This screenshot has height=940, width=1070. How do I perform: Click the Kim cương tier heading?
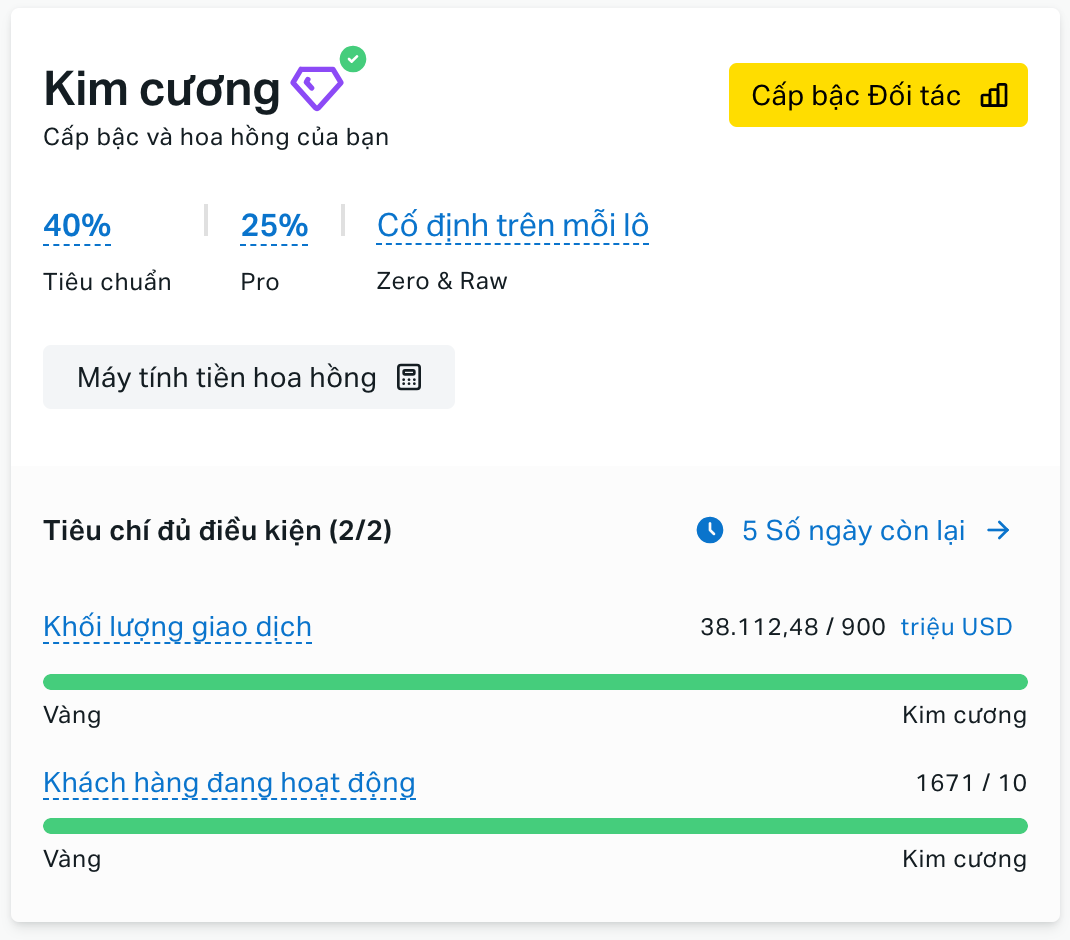(162, 89)
